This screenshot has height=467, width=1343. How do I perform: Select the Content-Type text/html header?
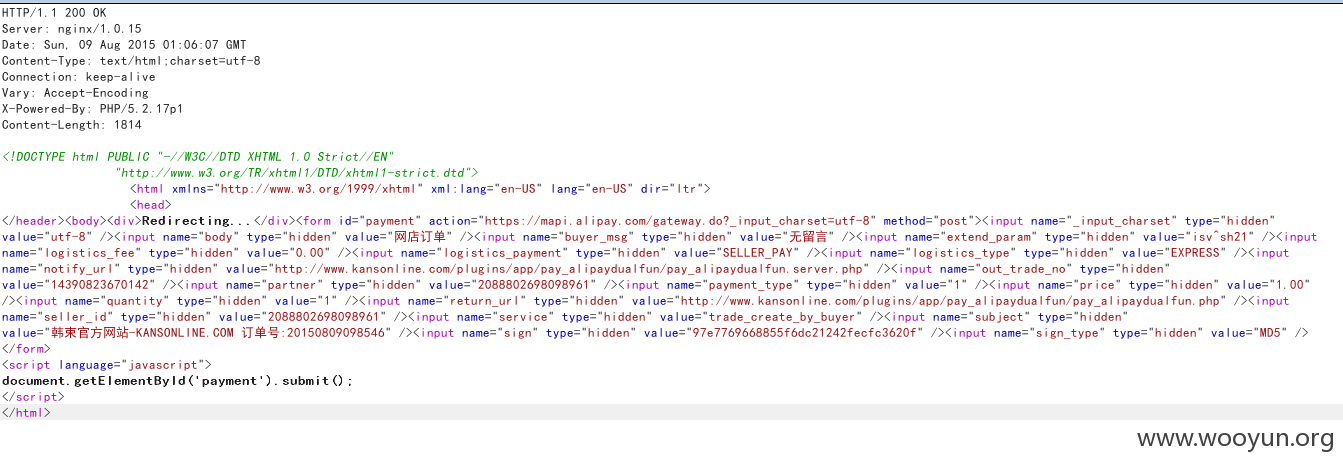pos(131,61)
